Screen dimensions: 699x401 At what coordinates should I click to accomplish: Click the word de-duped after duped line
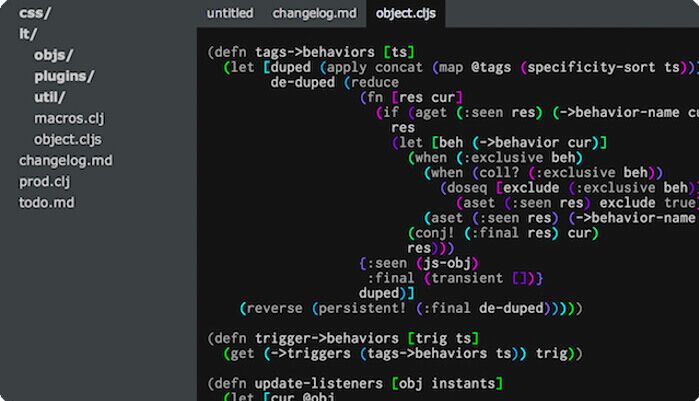click(x=303, y=82)
